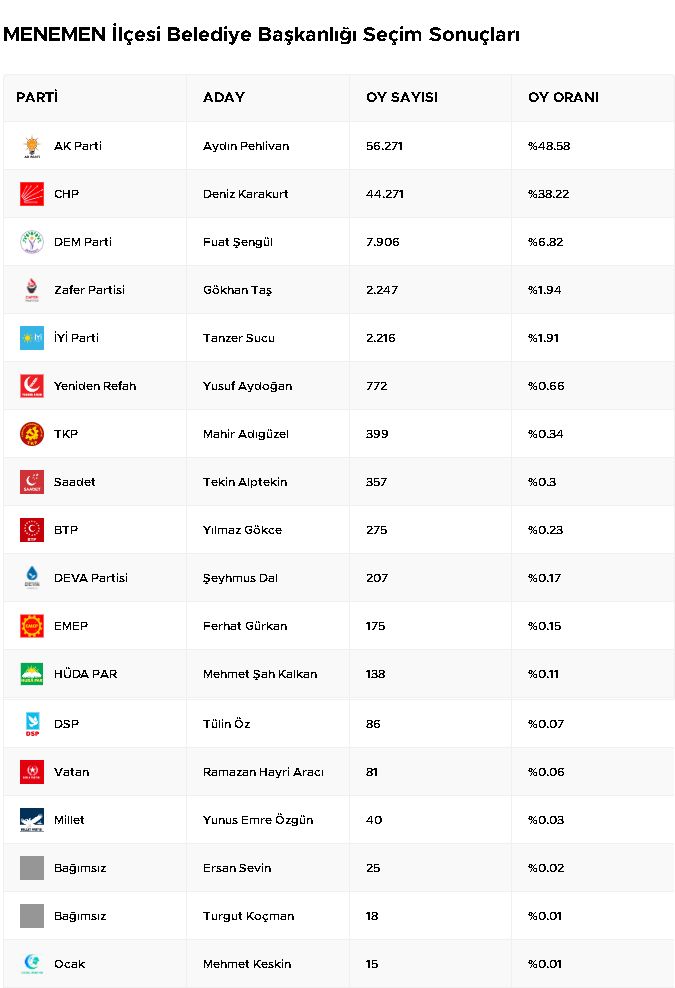This screenshot has width=675, height=988.
Task: Click the DSP dove logo icon
Action: [32, 724]
